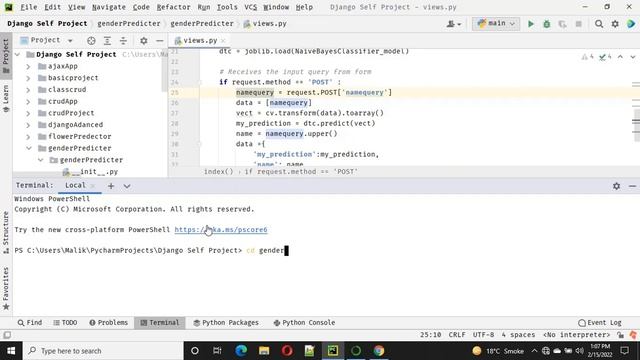The image size is (640, 360).
Task: Click genderPredicter breadcrumb after project name
Action: (x=129, y=24)
